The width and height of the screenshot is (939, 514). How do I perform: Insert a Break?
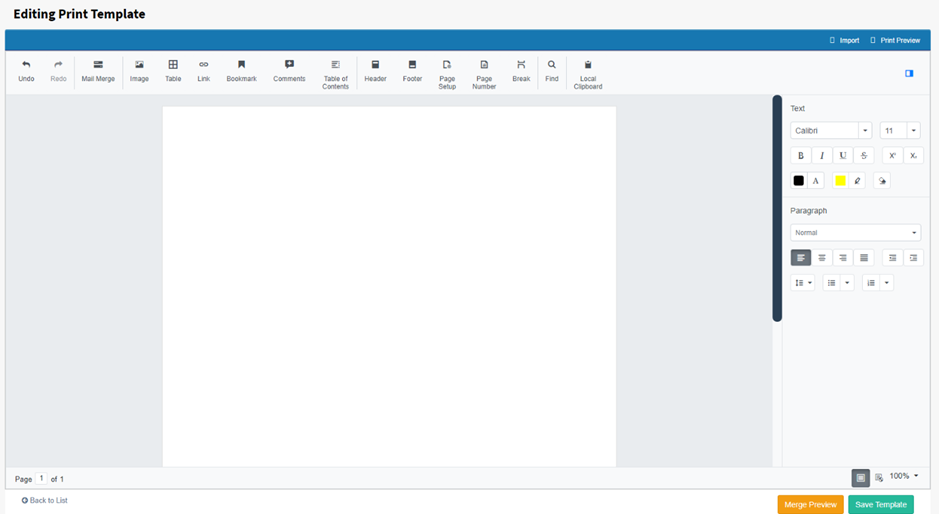(x=521, y=71)
